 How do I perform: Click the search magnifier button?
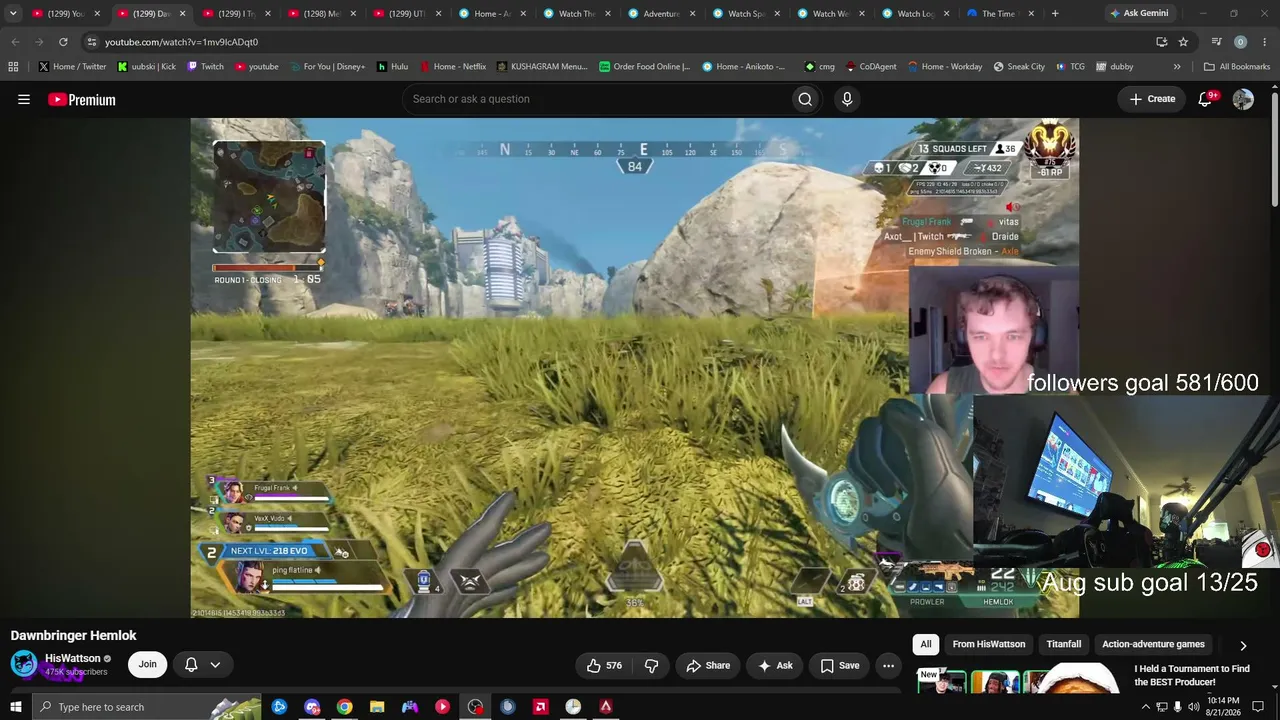[805, 99]
